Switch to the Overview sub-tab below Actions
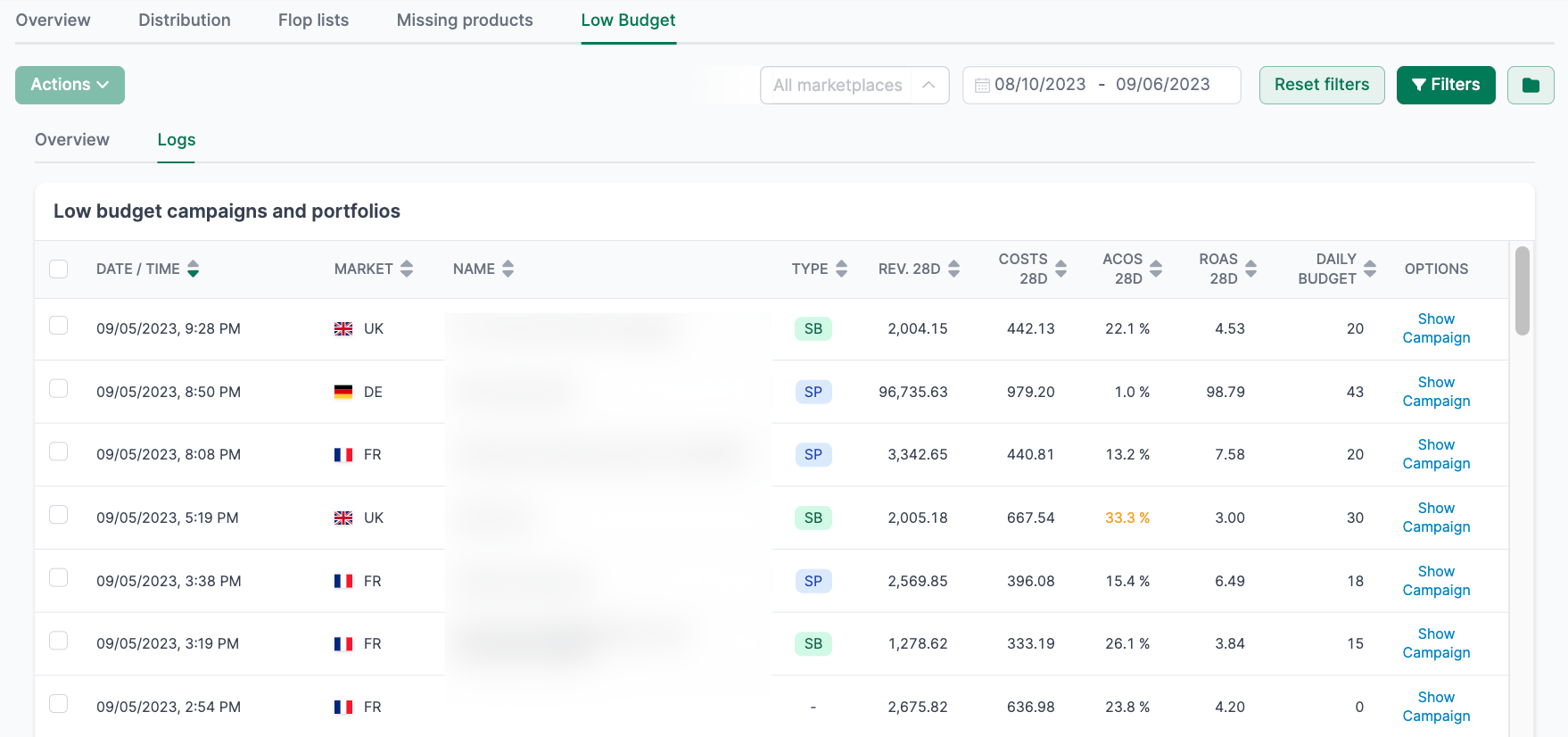The image size is (1568, 737). tap(72, 139)
